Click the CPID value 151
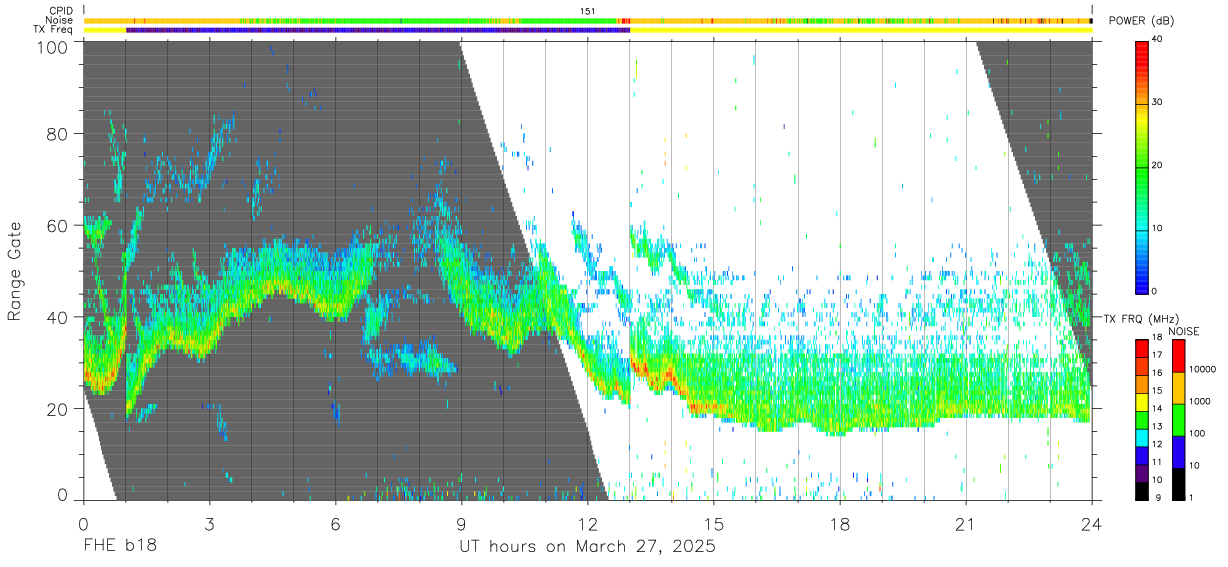1228x567 pixels. 587,11
